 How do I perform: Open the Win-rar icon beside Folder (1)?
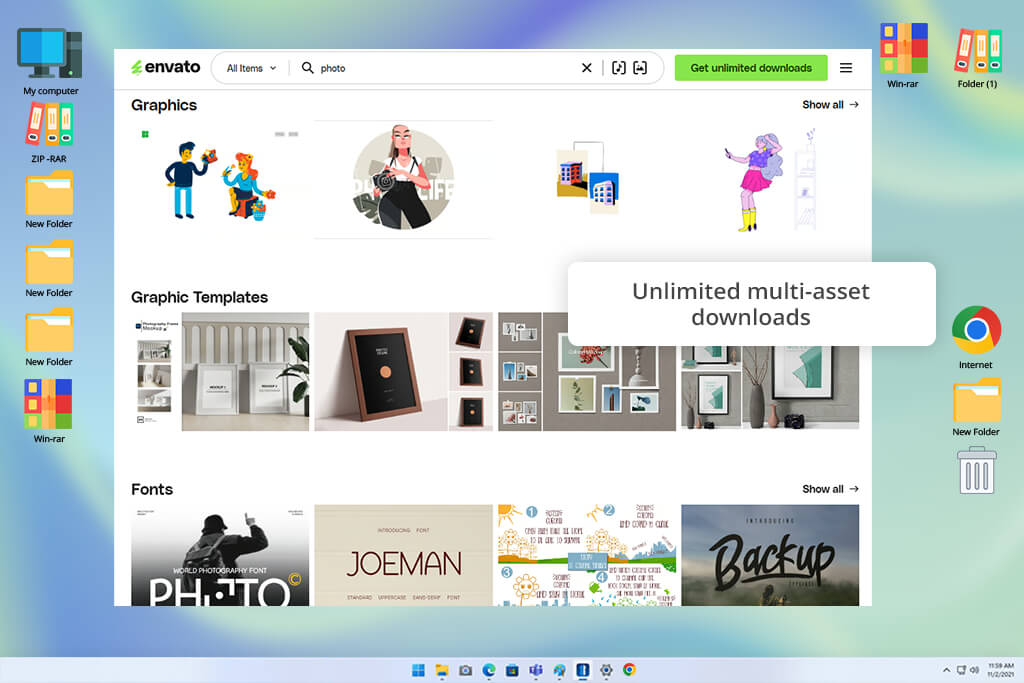903,55
